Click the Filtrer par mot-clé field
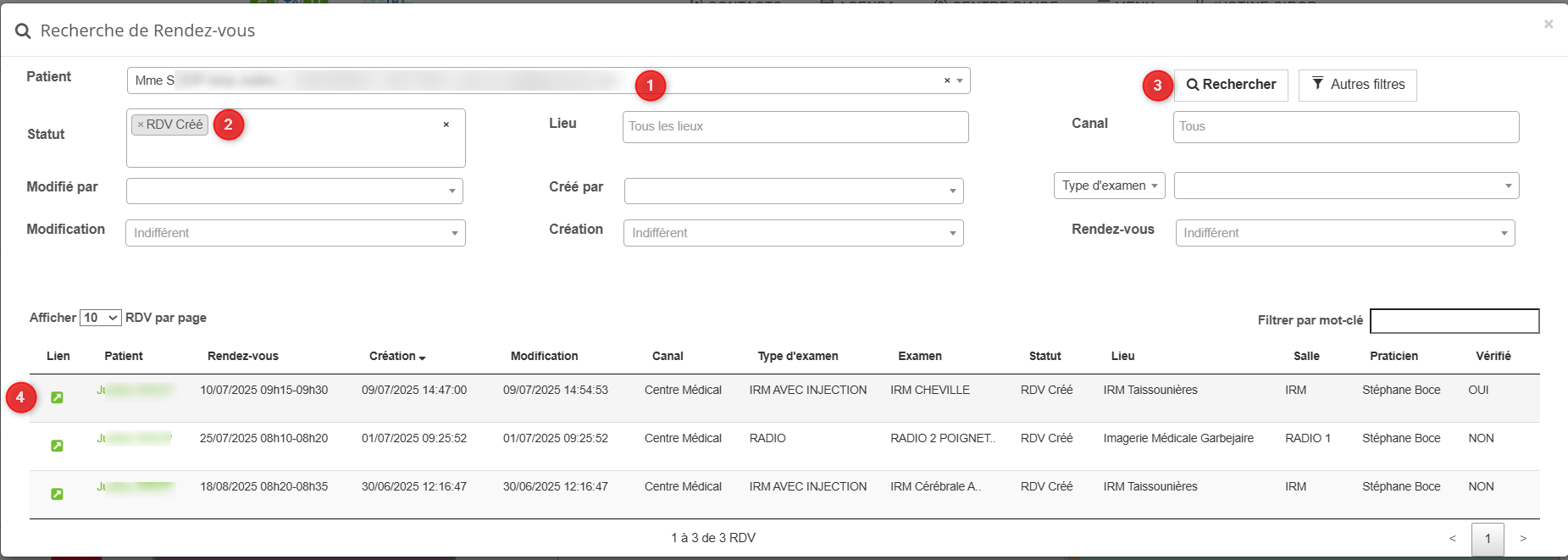This screenshot has height=560, width=1568. pos(1454,321)
